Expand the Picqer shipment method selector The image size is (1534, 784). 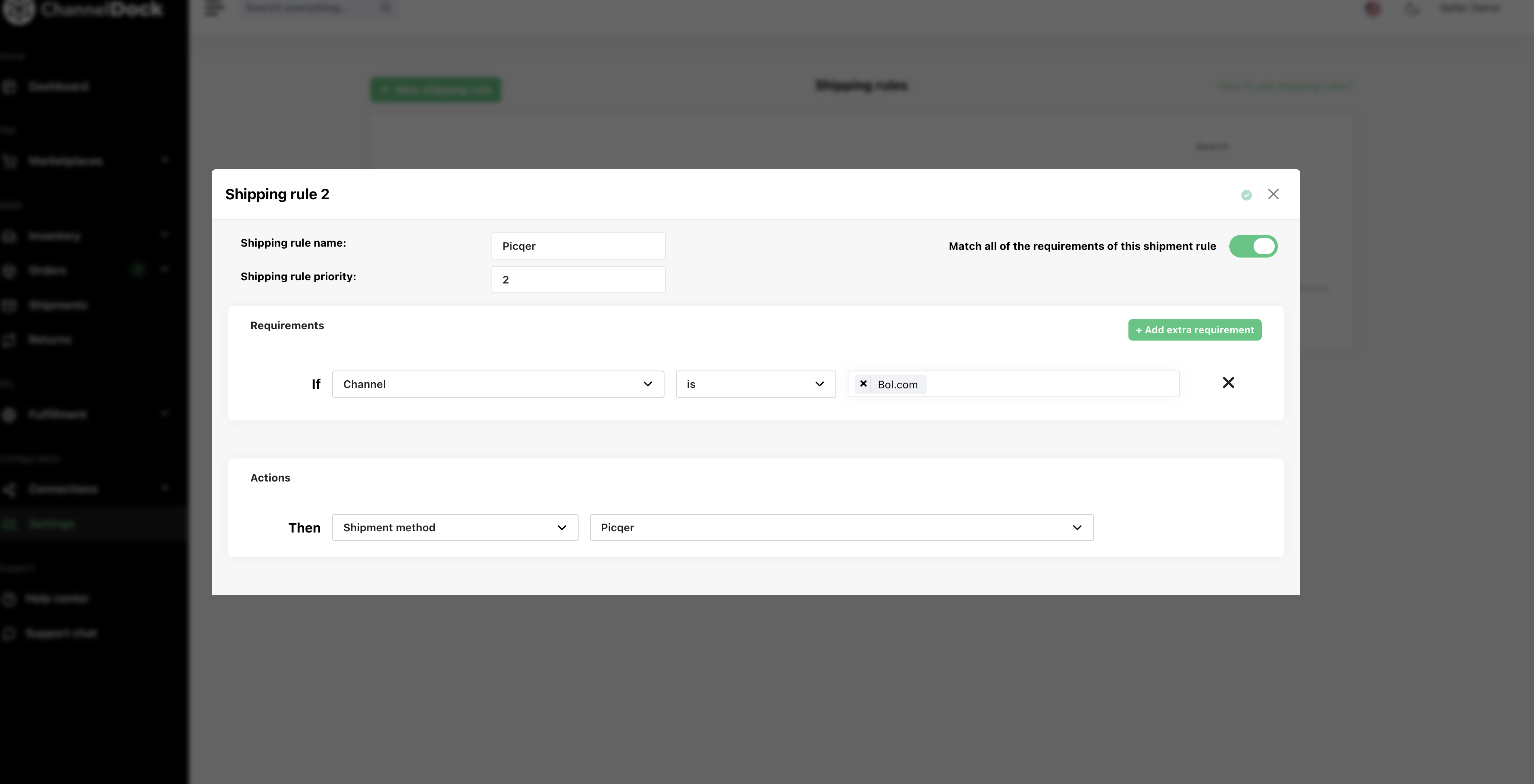coord(842,527)
